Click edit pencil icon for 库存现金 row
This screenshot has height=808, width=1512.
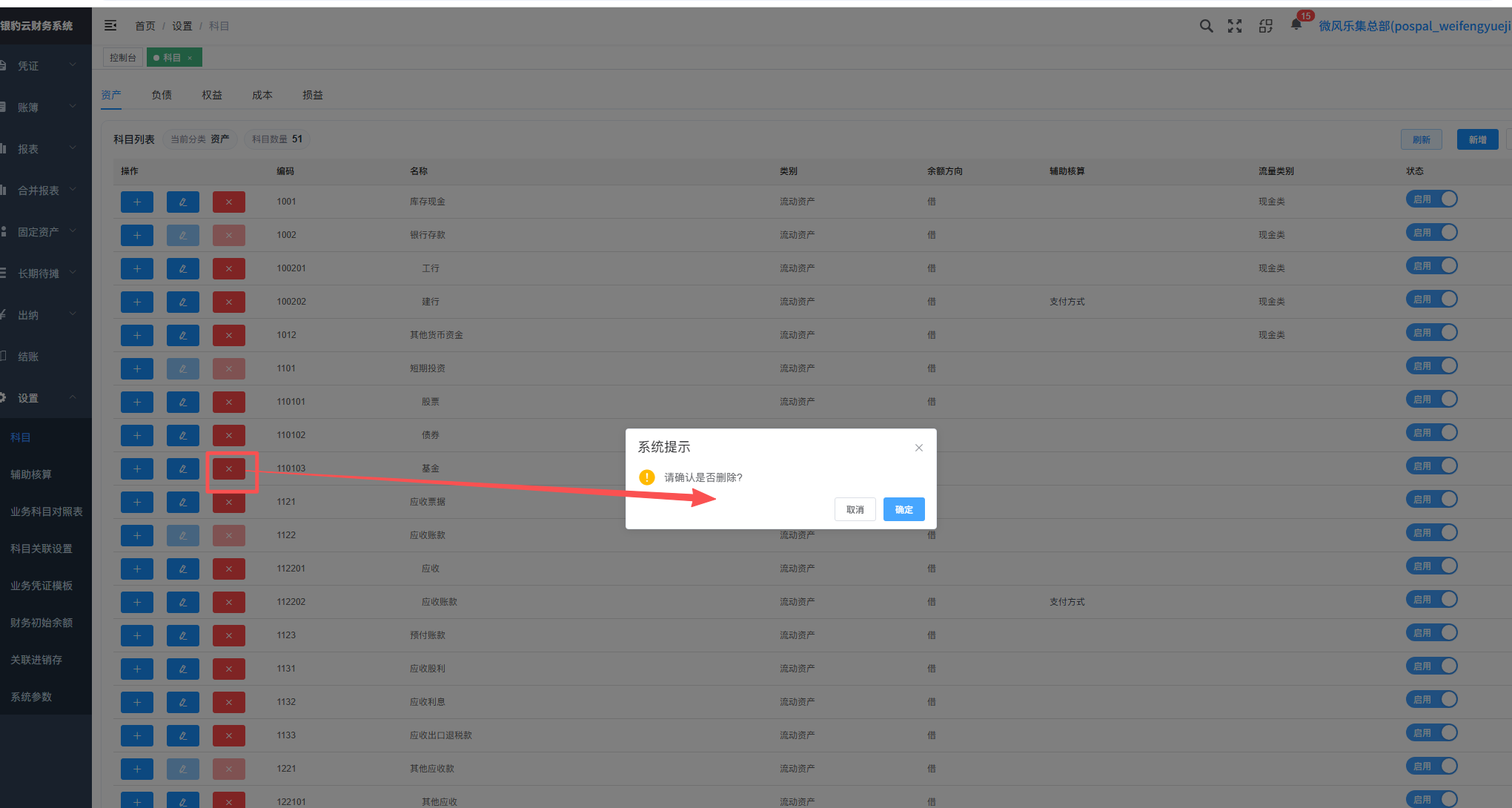(x=183, y=202)
